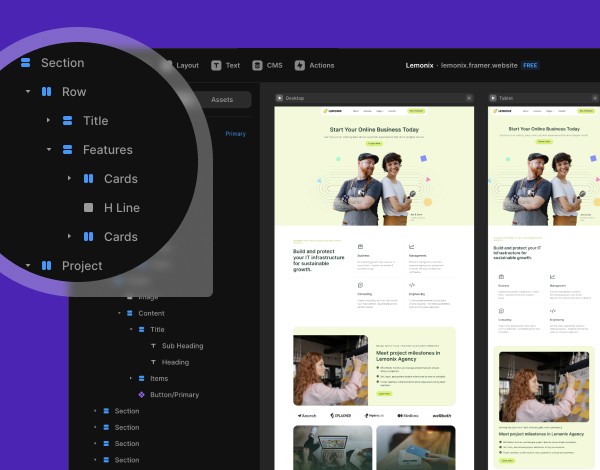600x470 pixels.
Task: Click green button in Desktop project card
Action: (x=384, y=393)
